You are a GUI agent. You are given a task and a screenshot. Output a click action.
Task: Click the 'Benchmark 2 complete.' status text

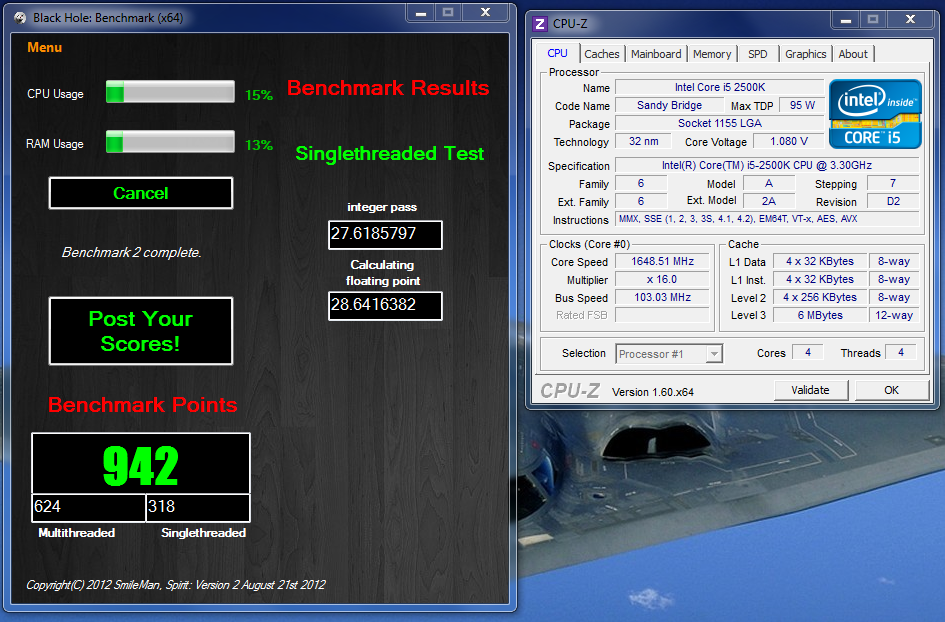pos(131,253)
